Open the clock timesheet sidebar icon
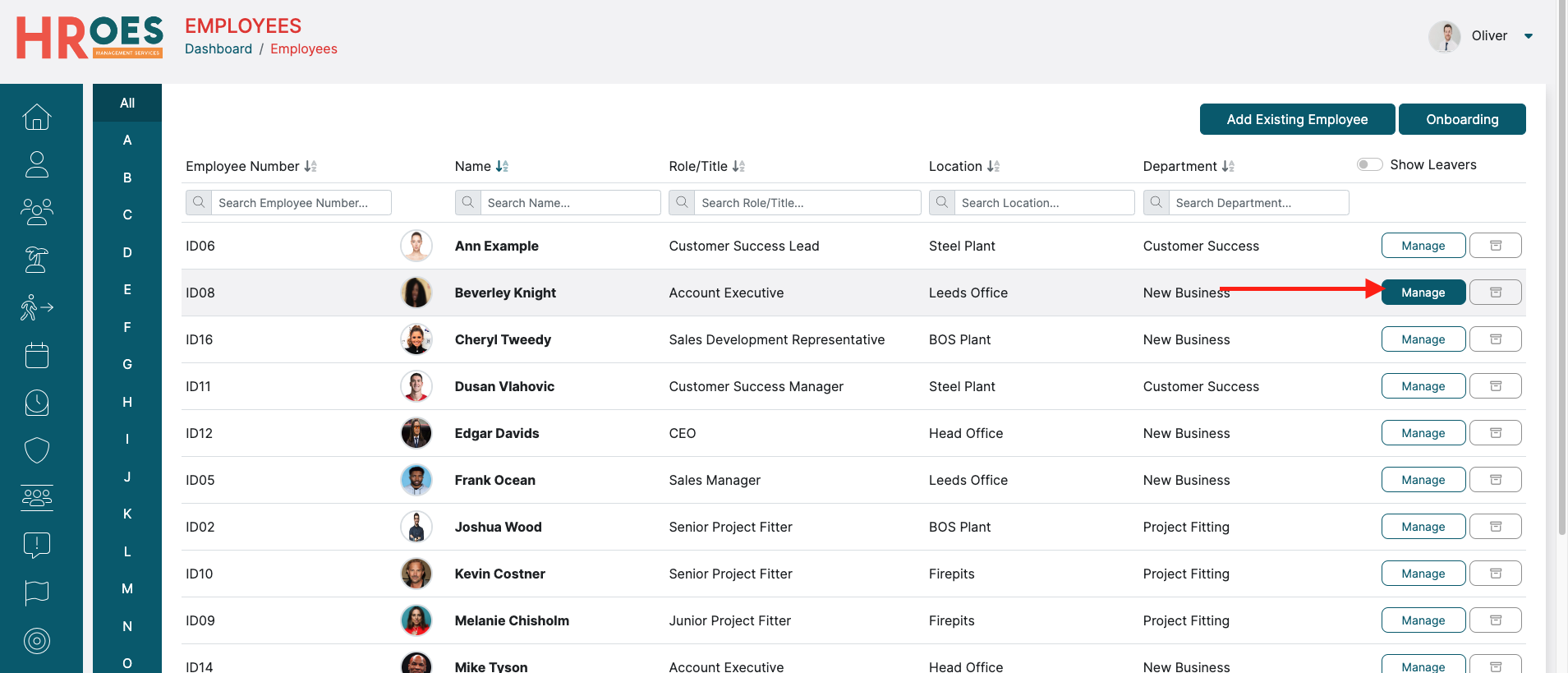 tap(36, 403)
